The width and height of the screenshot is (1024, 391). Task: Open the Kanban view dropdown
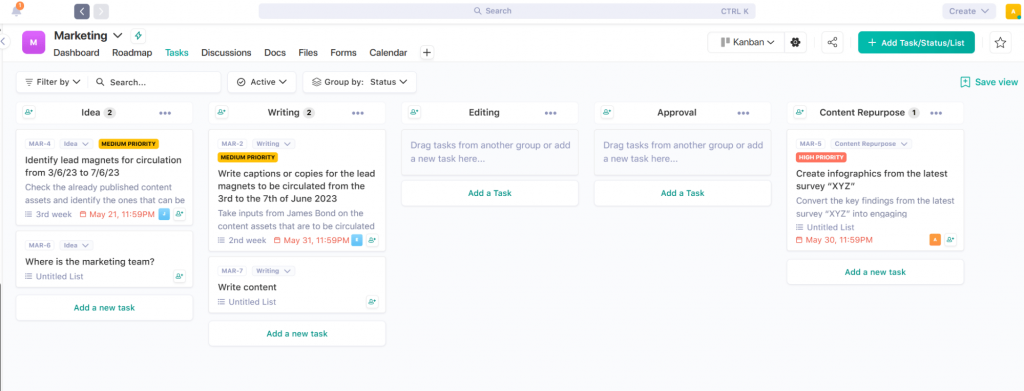[x=747, y=42]
